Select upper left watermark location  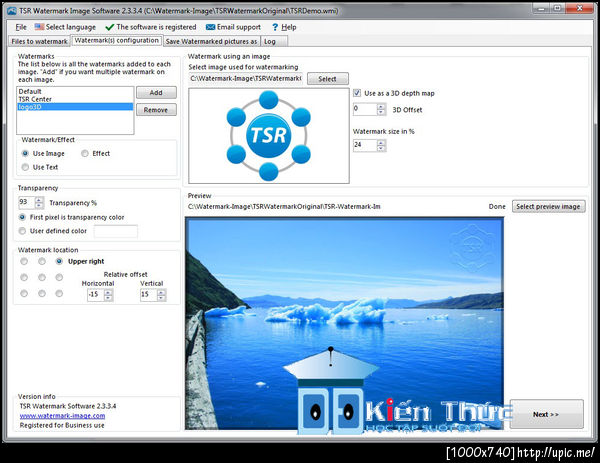[x=24, y=261]
